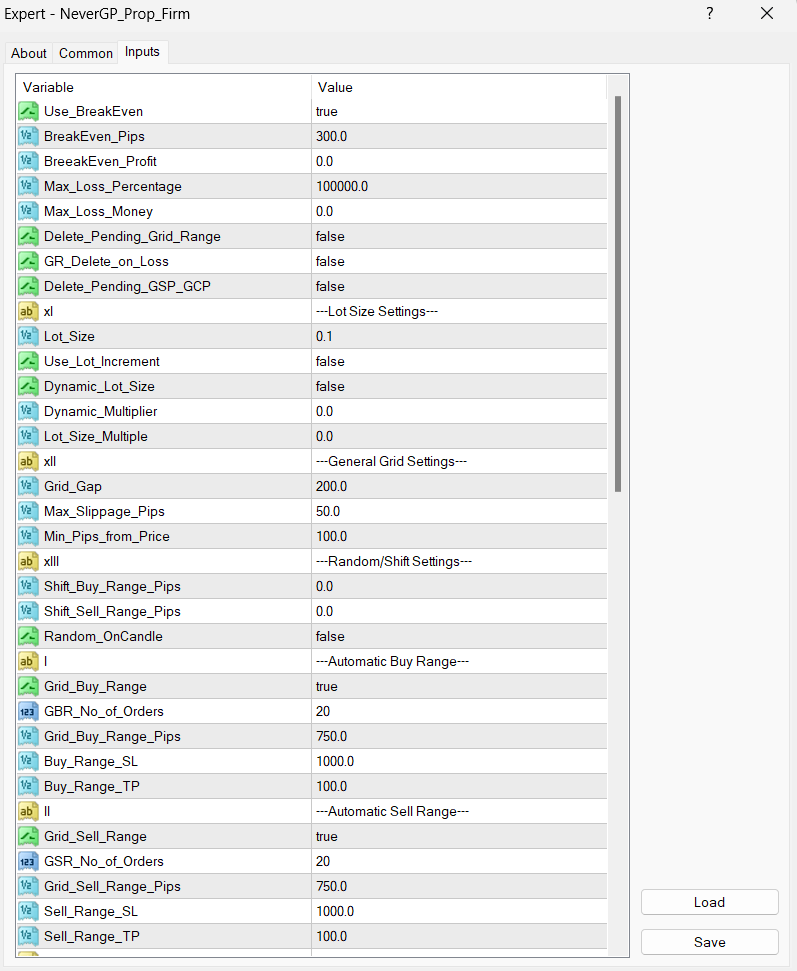Image resolution: width=797 pixels, height=971 pixels.
Task: Click the vertical scrollbar thumb
Action: pos(618,290)
